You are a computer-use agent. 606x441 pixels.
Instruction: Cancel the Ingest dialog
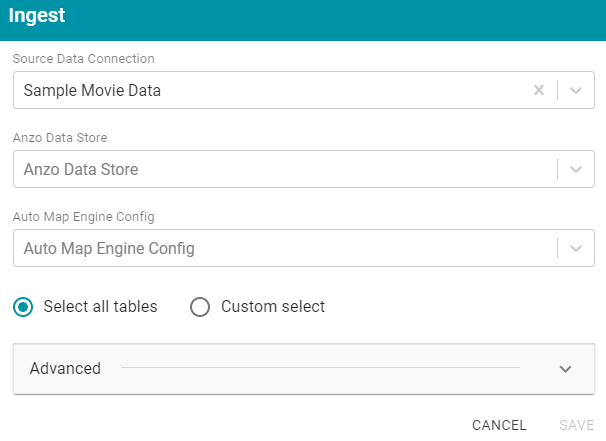499,425
